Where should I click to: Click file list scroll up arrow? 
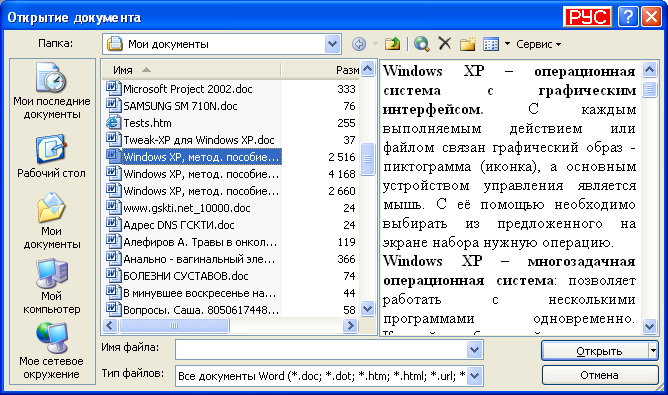[x=367, y=69]
